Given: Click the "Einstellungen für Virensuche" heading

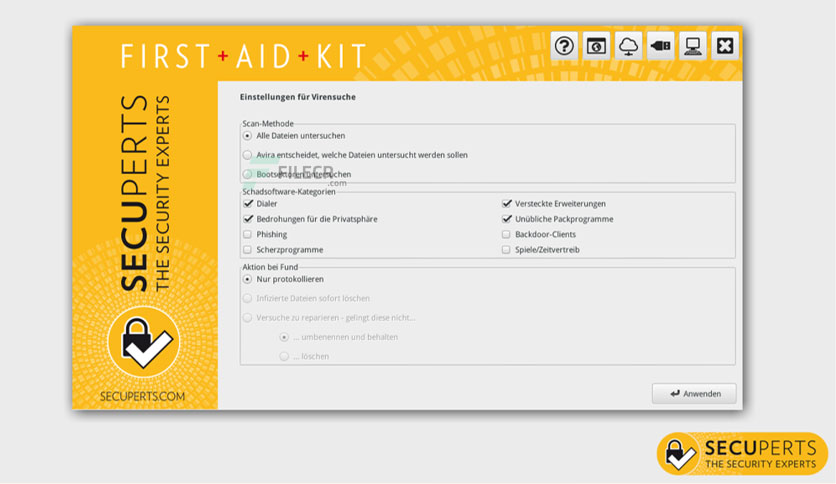Looking at the screenshot, I should [x=298, y=97].
